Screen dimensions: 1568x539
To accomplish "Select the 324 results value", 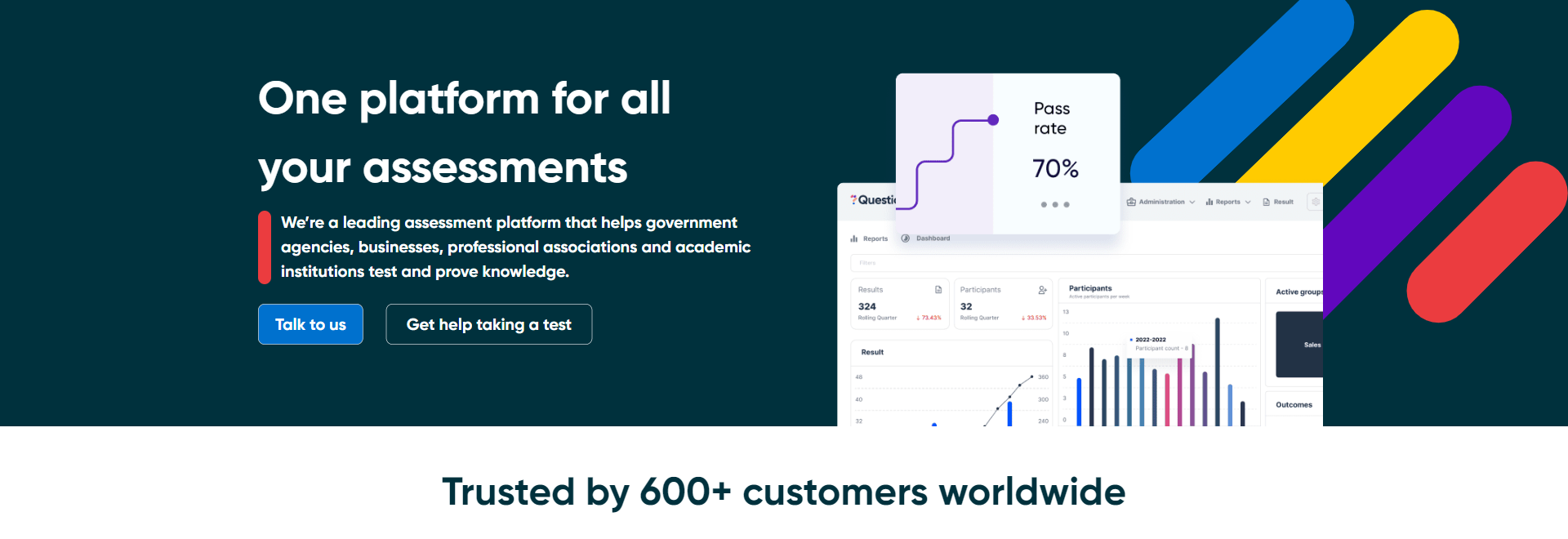I will pyautogui.click(x=867, y=306).
